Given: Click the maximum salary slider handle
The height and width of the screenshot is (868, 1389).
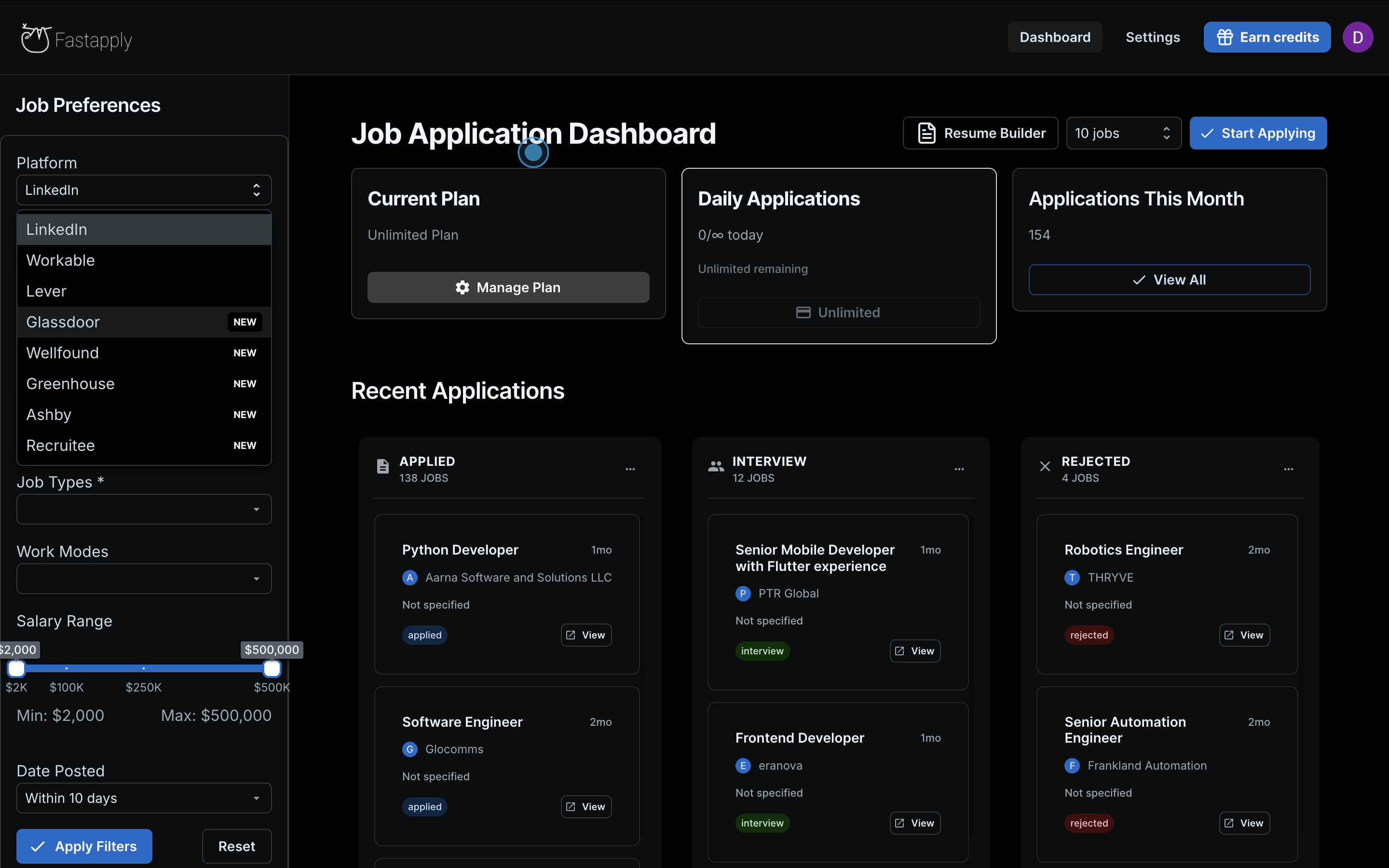Looking at the screenshot, I should point(272,668).
